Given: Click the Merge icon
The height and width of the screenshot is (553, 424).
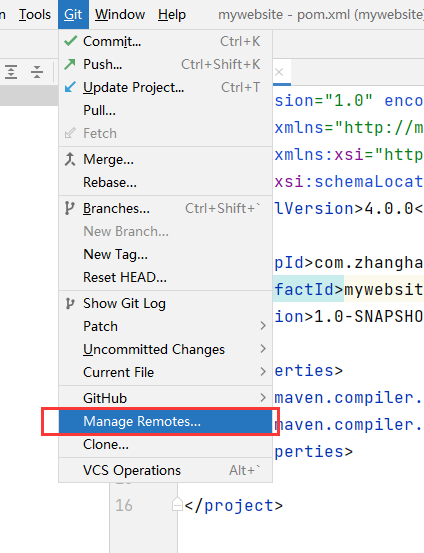Looking at the screenshot, I should pyautogui.click(x=70, y=159).
